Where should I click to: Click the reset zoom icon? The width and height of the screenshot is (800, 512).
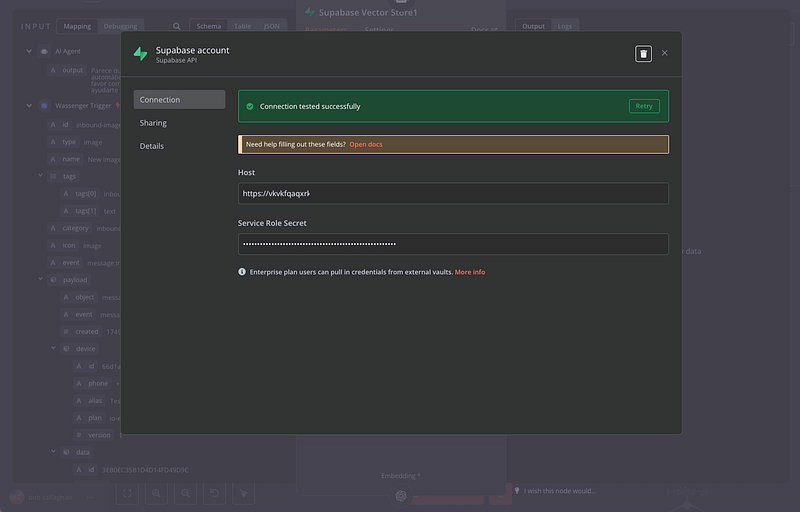coord(215,493)
